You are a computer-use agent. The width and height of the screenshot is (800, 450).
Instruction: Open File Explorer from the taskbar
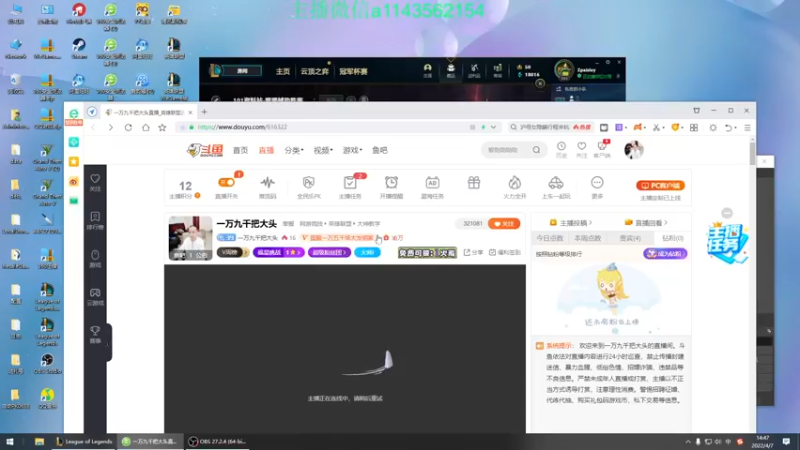tap(39, 441)
